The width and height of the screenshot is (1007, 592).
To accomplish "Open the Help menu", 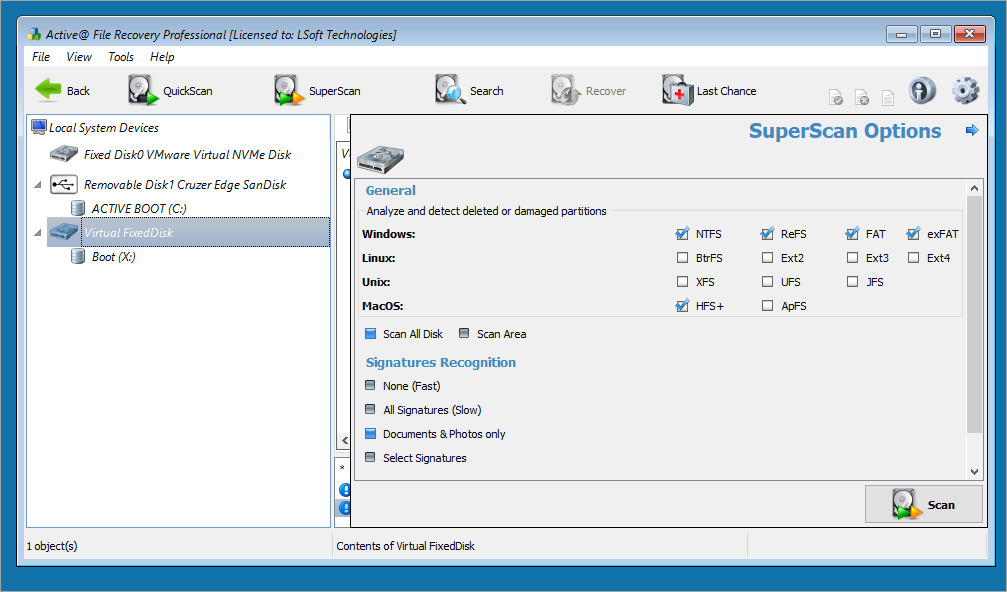I will click(x=162, y=57).
